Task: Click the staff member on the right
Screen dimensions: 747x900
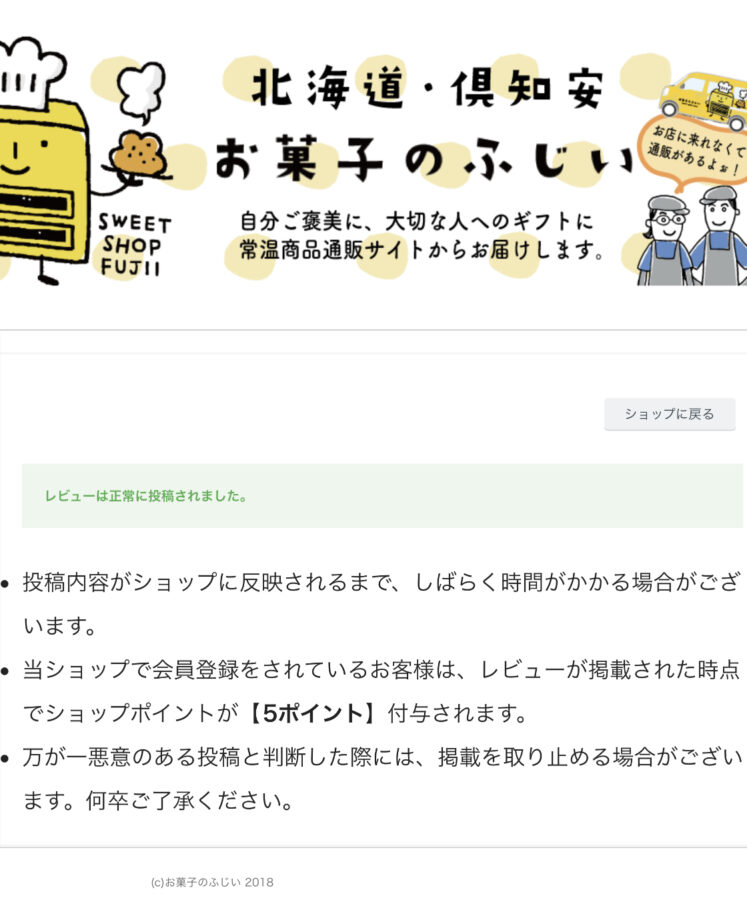Action: click(x=720, y=235)
